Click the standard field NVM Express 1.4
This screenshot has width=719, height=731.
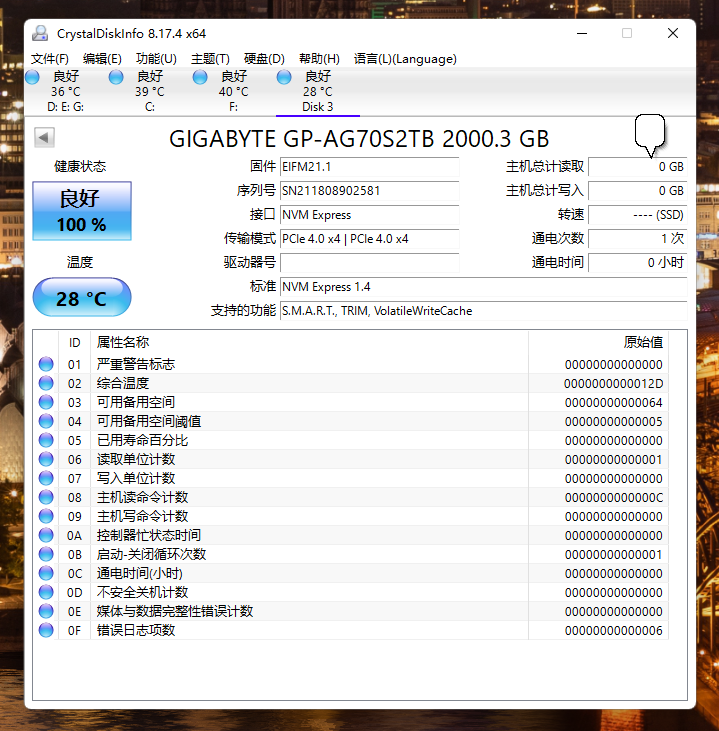coord(484,287)
